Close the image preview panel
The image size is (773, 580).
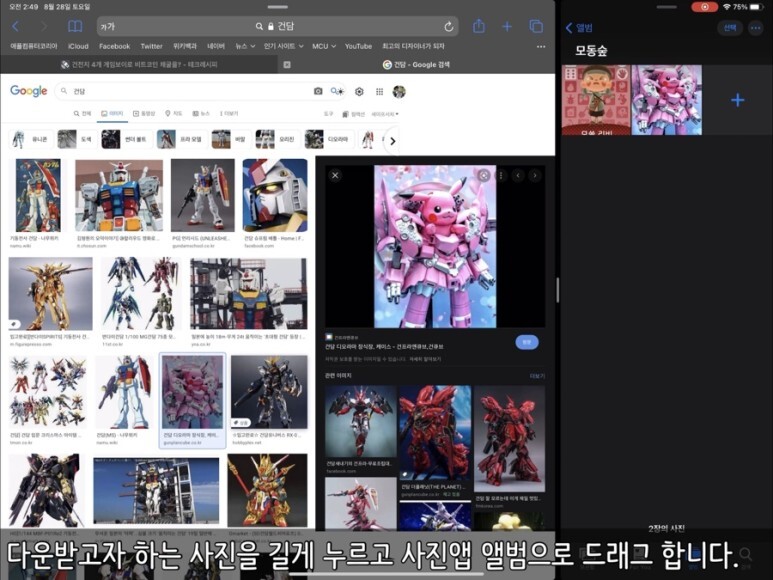point(335,175)
